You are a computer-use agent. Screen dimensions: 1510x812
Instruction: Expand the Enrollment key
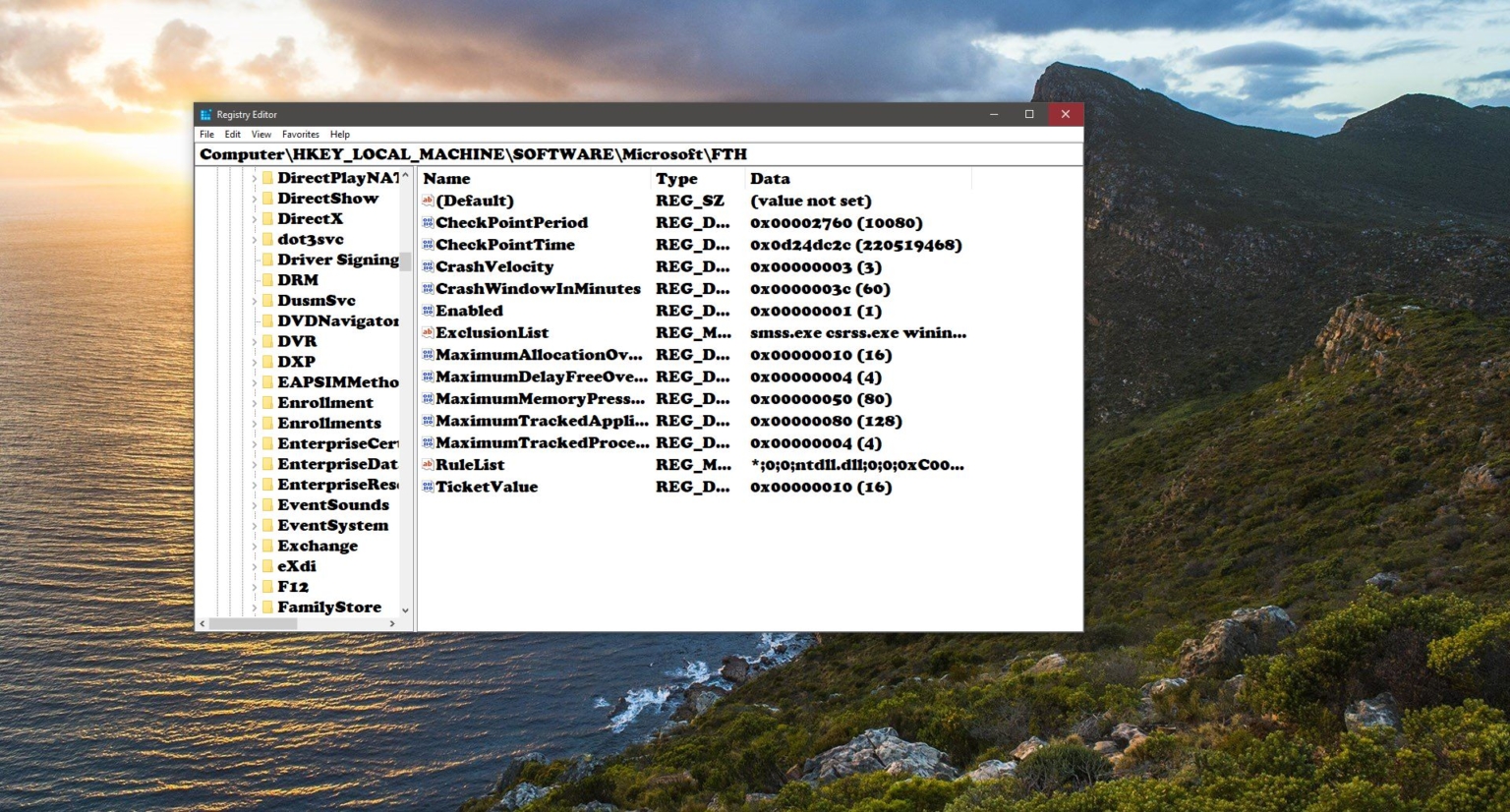coord(254,402)
